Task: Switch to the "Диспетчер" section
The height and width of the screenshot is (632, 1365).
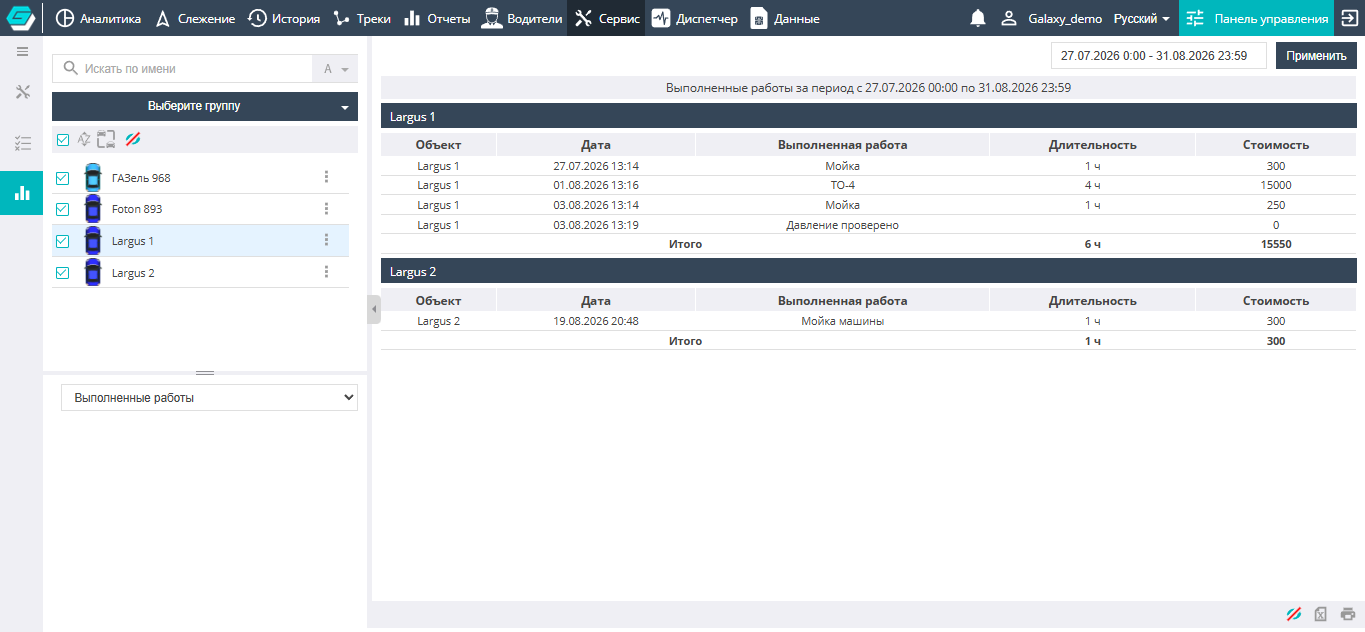Action: coord(694,18)
